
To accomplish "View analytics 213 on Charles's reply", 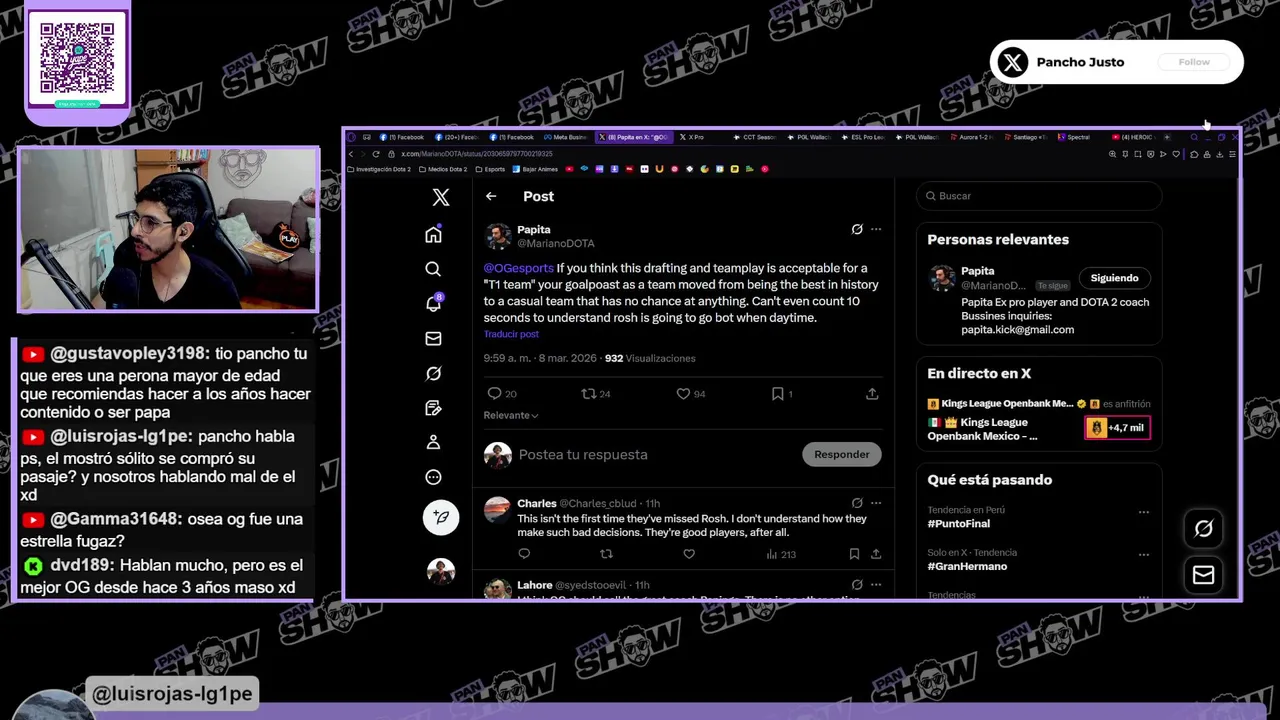I will (781, 554).
